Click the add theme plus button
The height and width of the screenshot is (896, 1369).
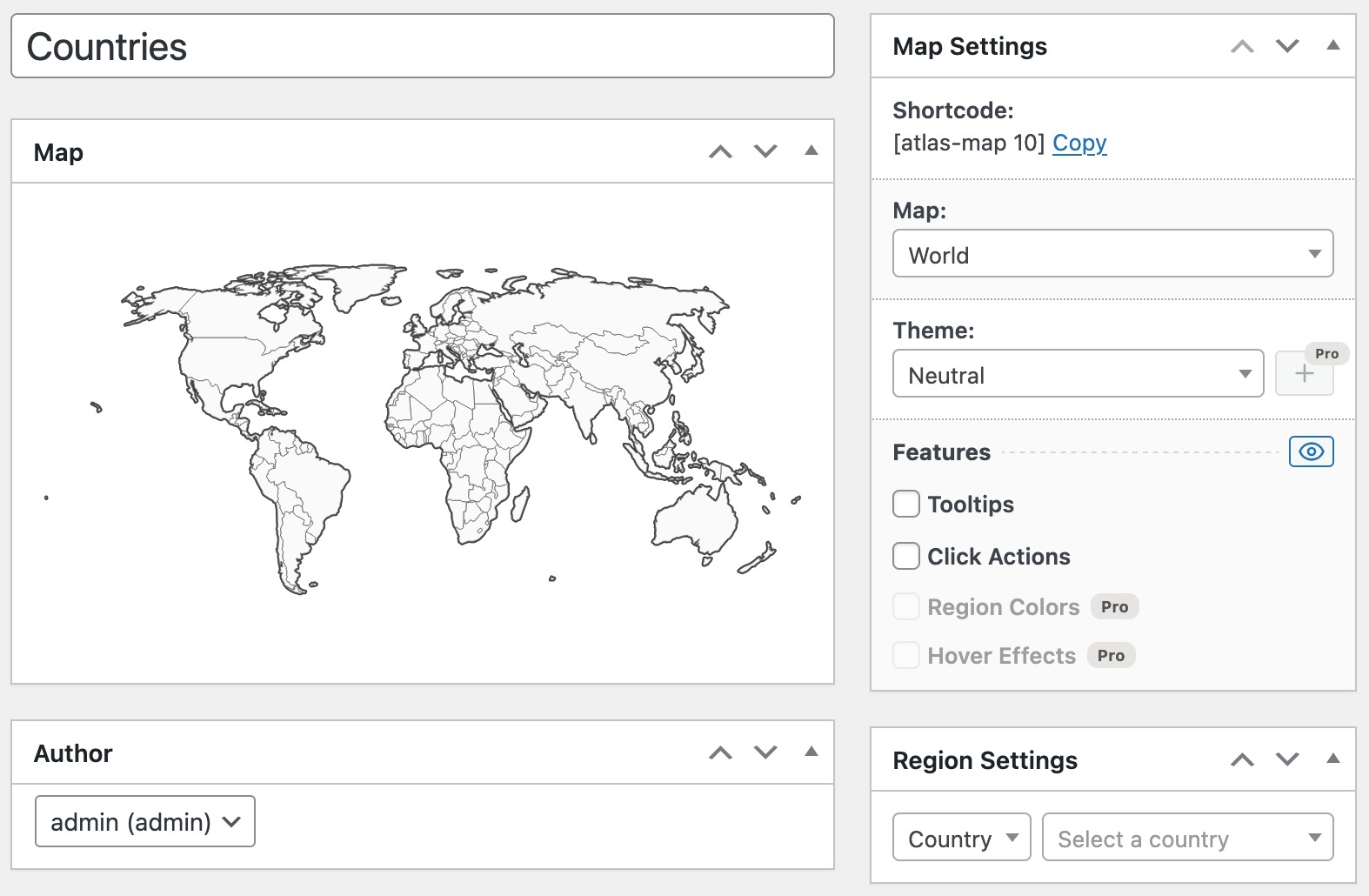[x=1304, y=374]
